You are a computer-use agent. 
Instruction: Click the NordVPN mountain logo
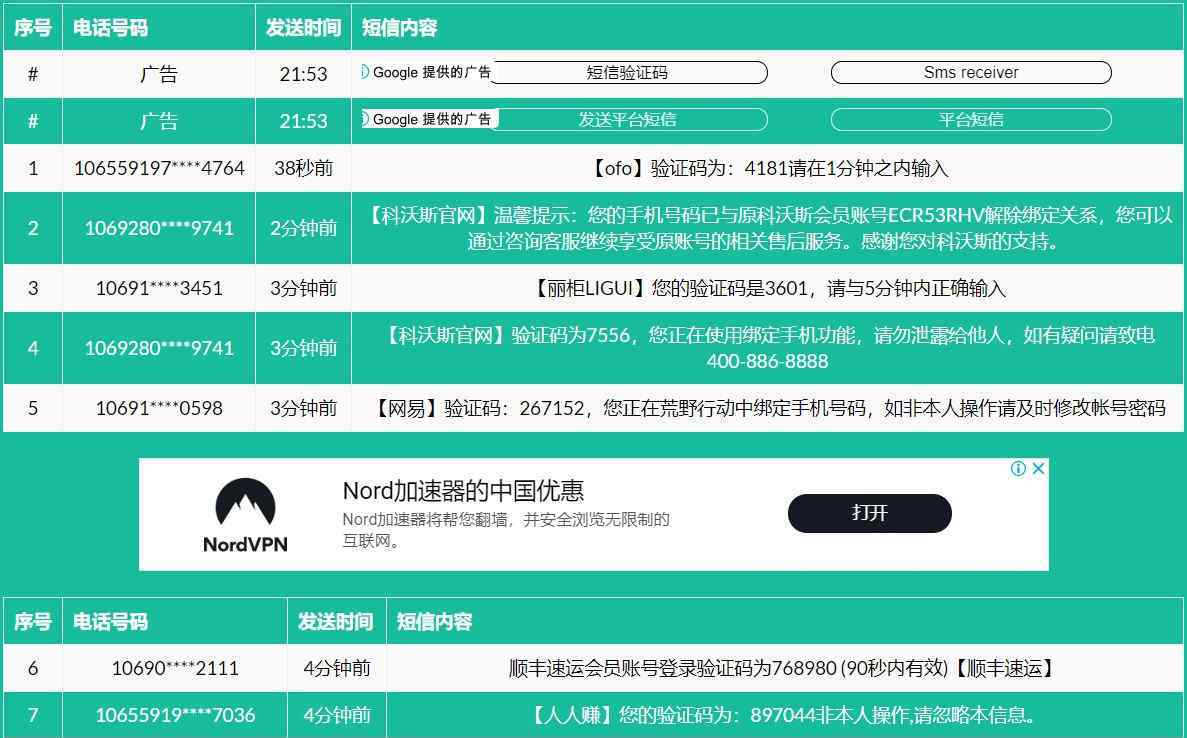pyautogui.click(x=245, y=503)
